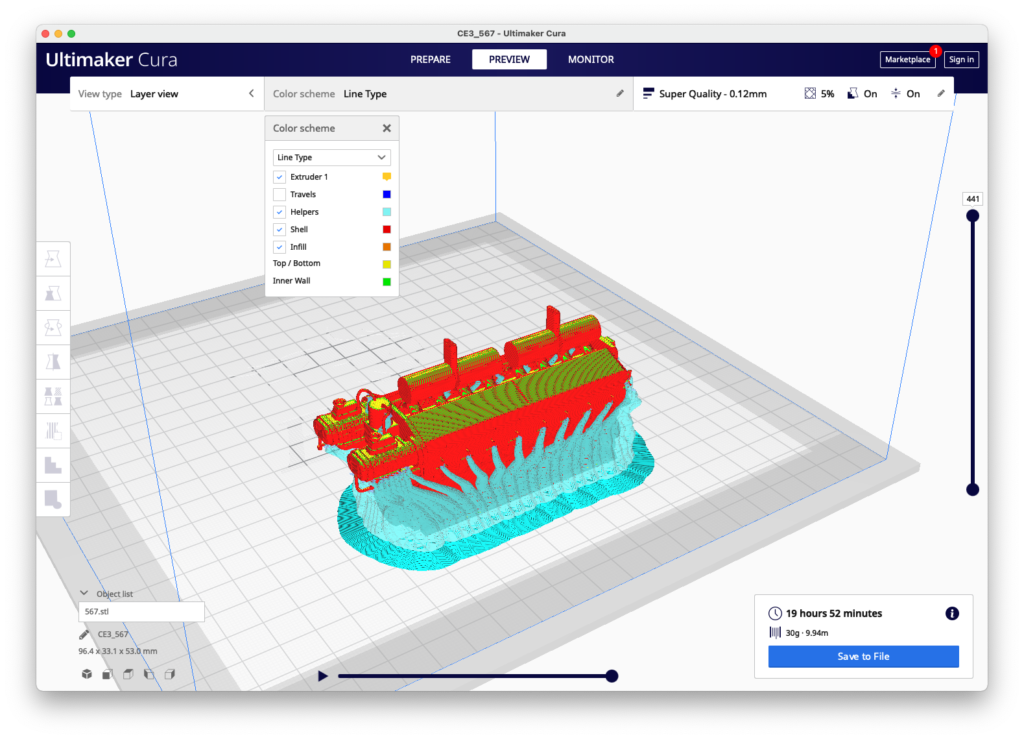Click the 30g · 9.94m material usage

point(807,633)
